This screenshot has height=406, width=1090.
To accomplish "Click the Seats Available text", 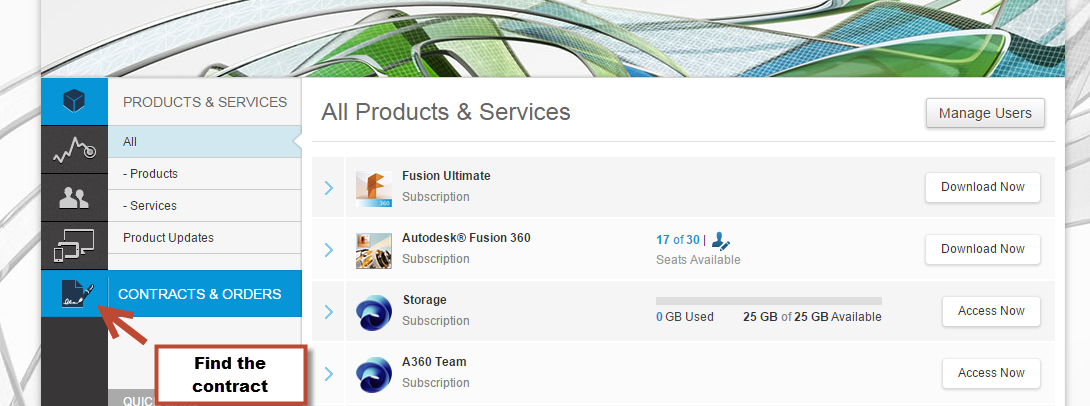I will click(698, 260).
